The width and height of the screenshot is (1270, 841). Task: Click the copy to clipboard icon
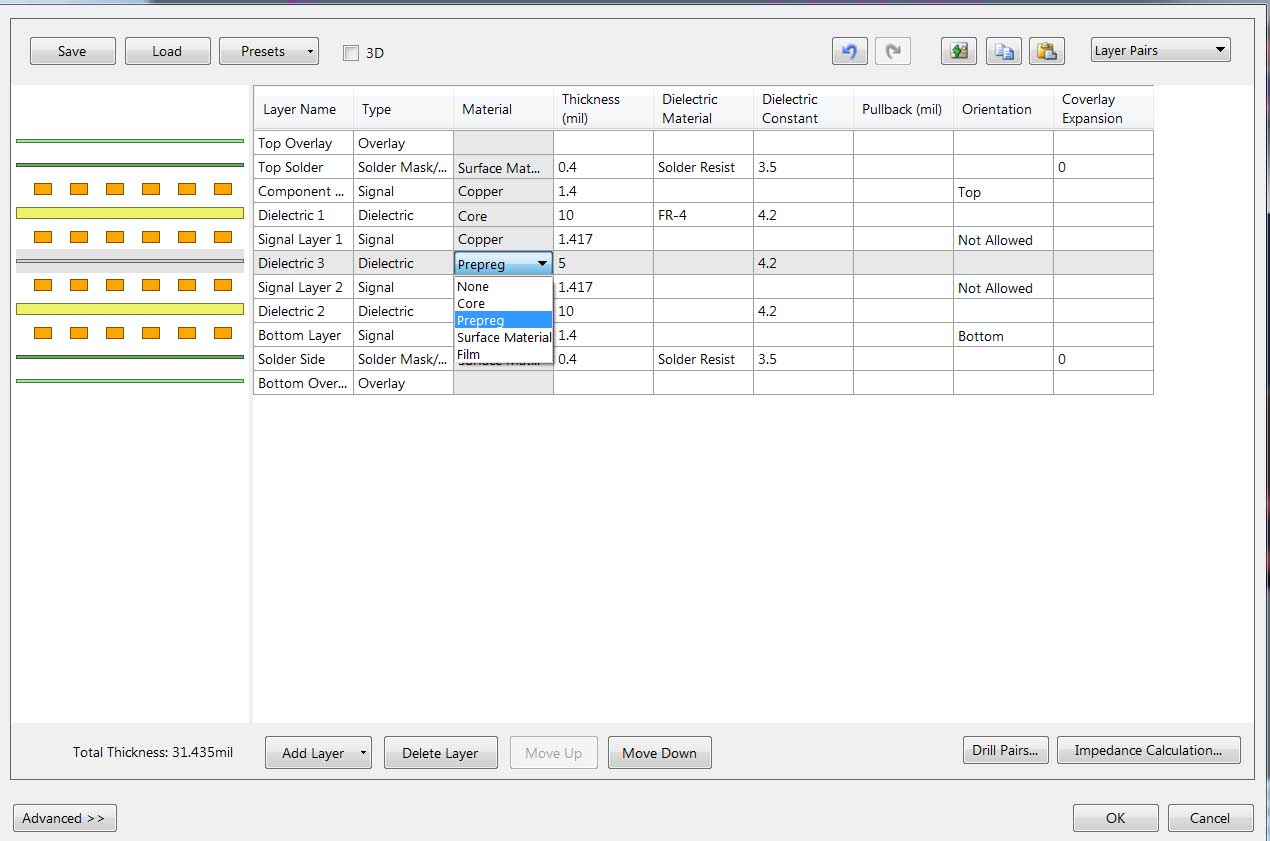[x=1003, y=52]
